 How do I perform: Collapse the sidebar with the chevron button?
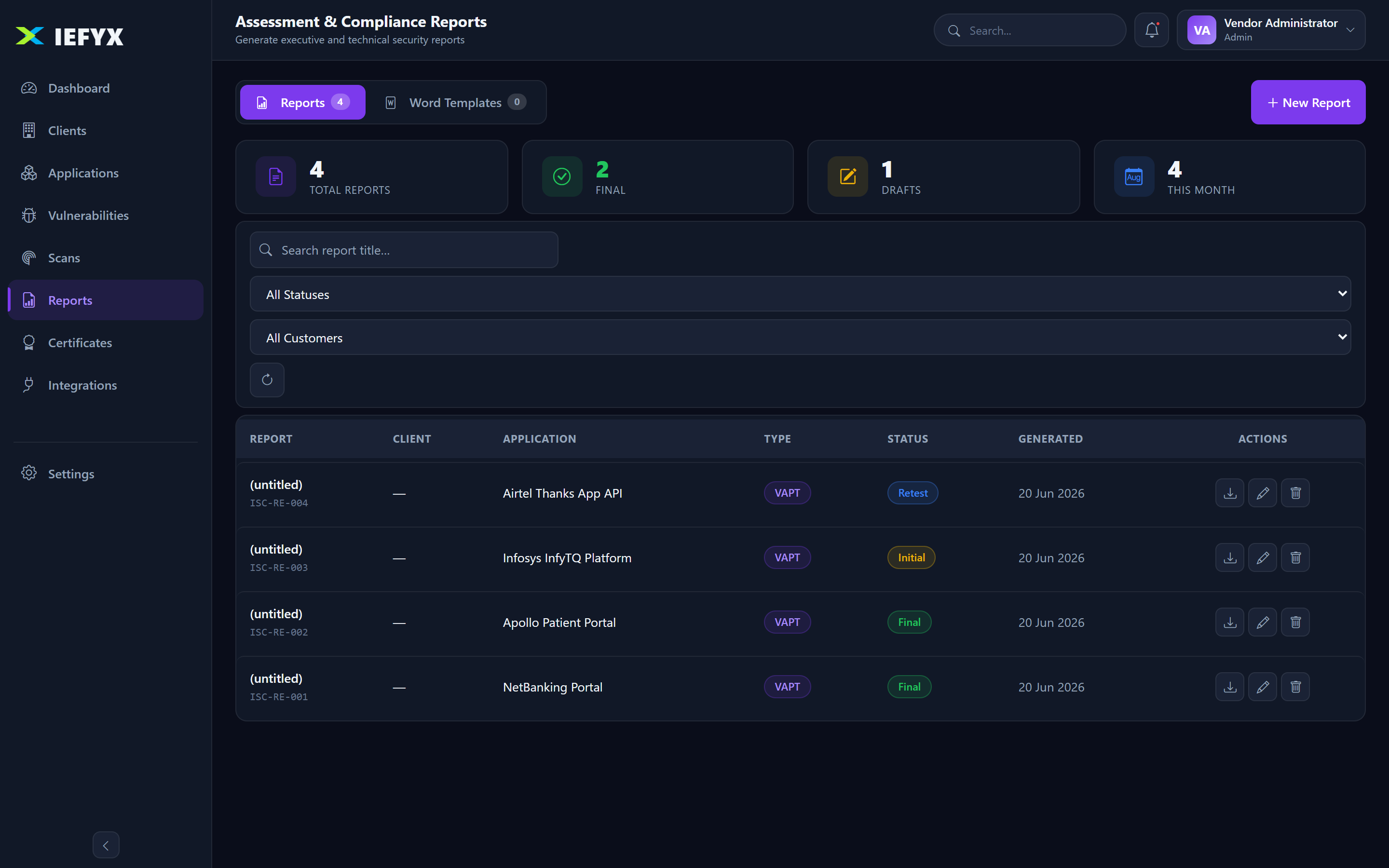click(106, 845)
